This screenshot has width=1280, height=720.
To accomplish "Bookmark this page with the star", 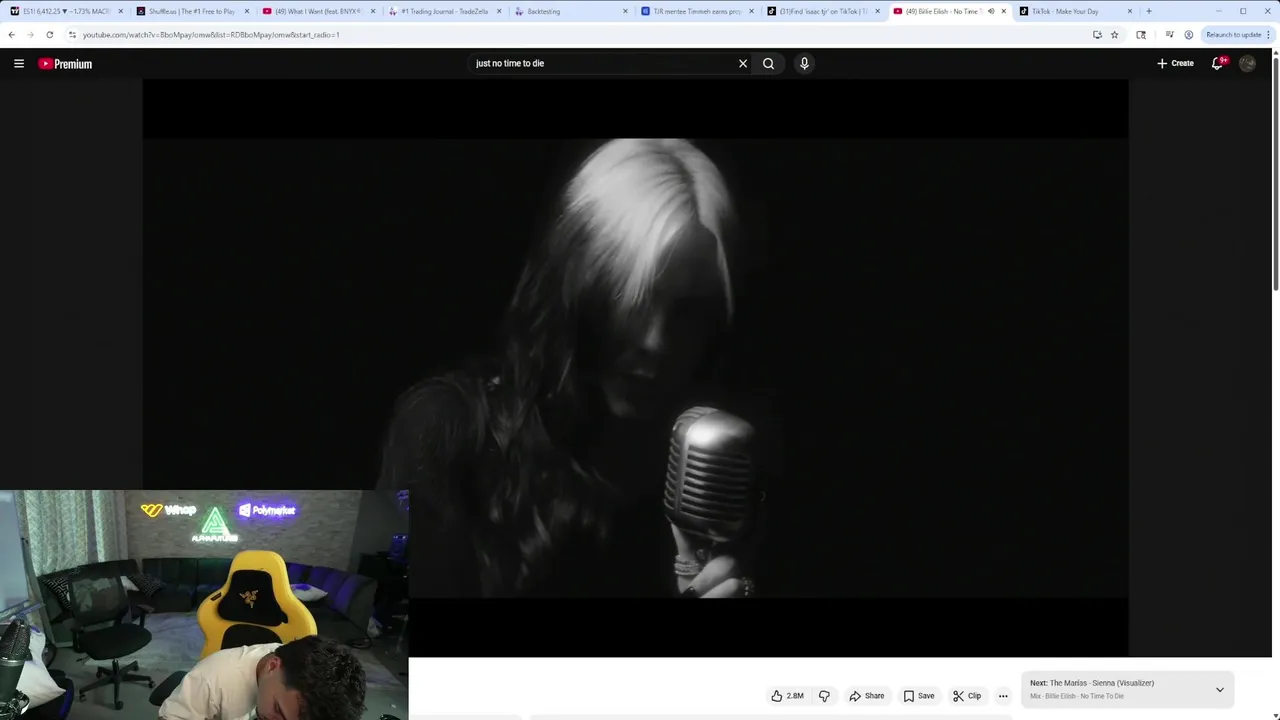I will 1114,34.
